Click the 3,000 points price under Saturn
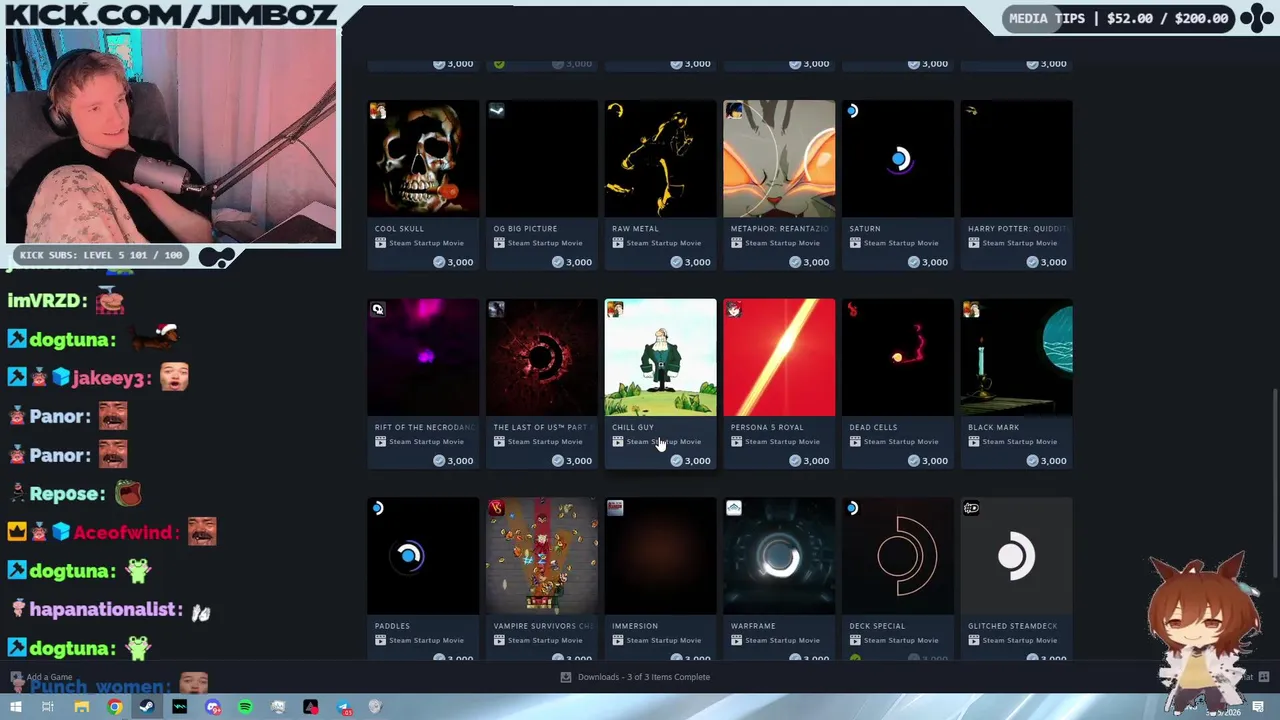 [x=927, y=262]
